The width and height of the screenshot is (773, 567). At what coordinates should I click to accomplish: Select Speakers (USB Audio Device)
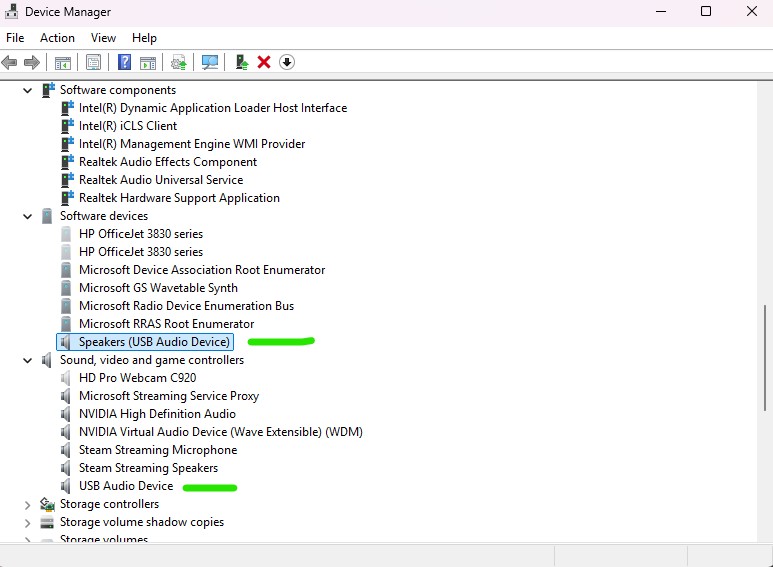(154, 342)
